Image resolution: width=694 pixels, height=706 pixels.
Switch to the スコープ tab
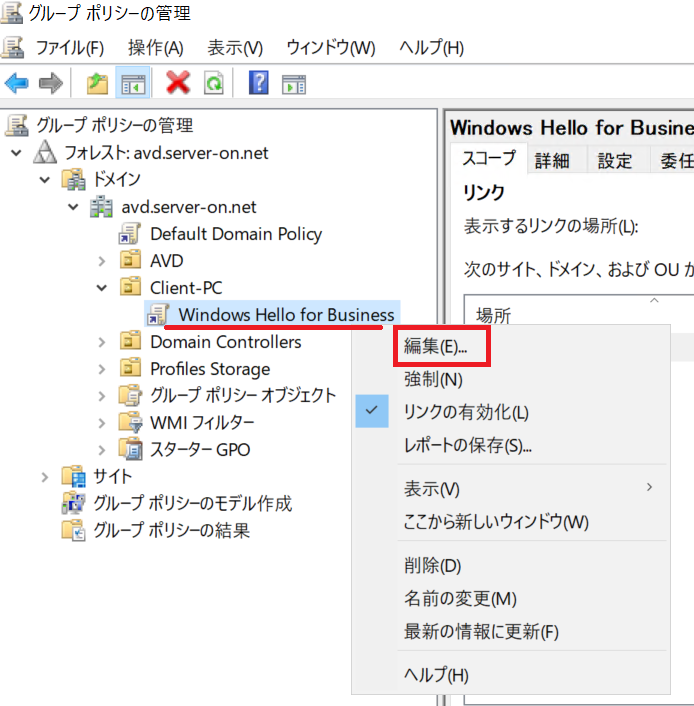coord(489,158)
